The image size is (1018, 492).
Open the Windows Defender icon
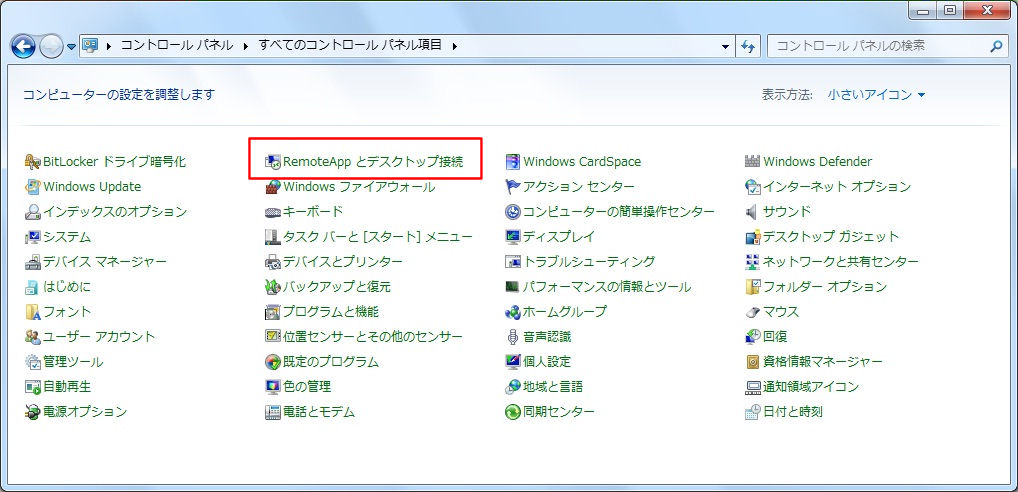[x=752, y=162]
